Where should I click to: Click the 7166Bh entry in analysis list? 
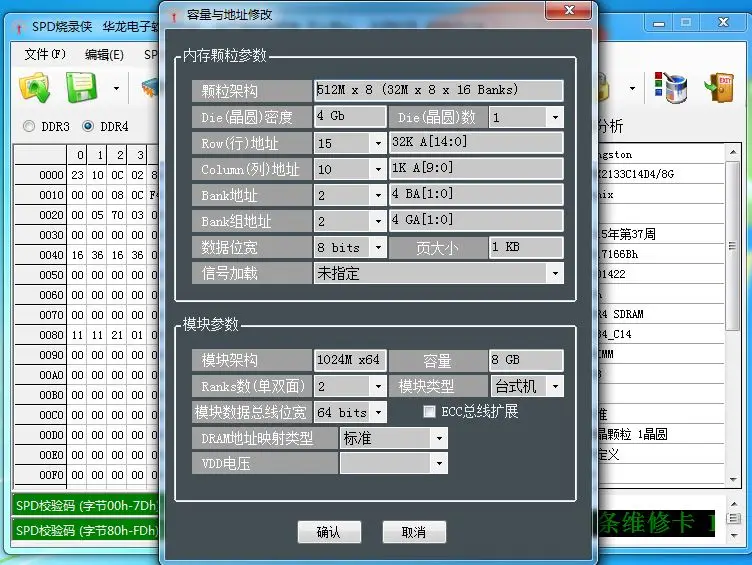[x=661, y=254]
